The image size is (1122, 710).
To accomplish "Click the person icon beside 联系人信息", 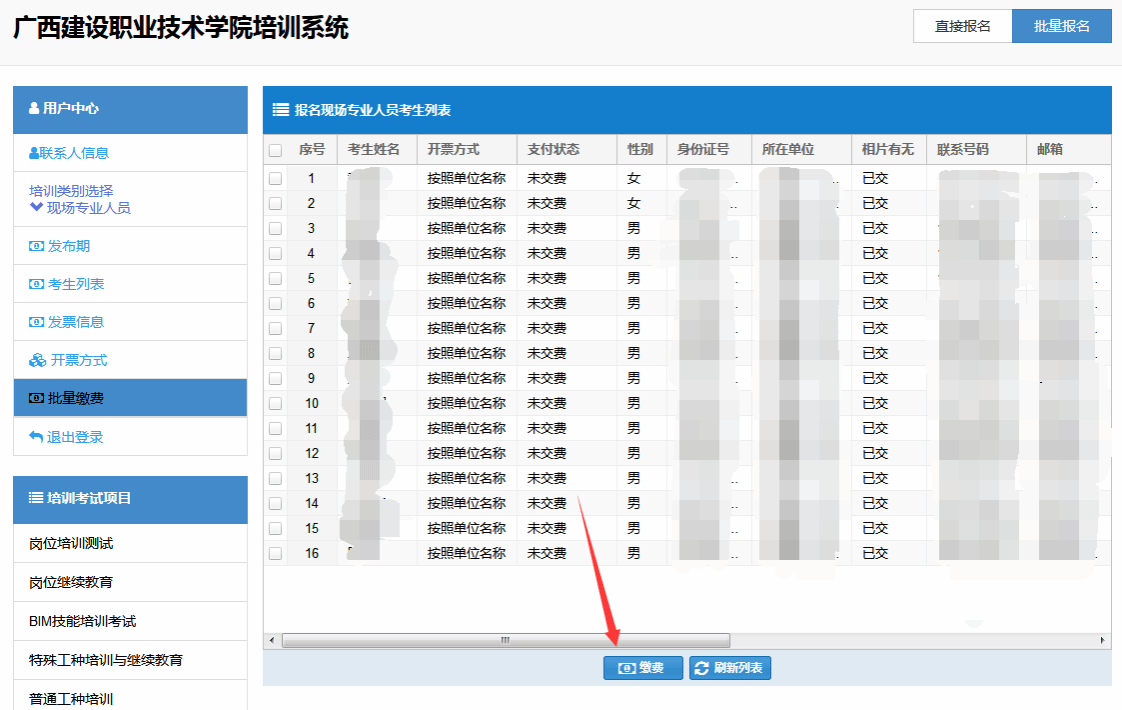I will 34,153.
